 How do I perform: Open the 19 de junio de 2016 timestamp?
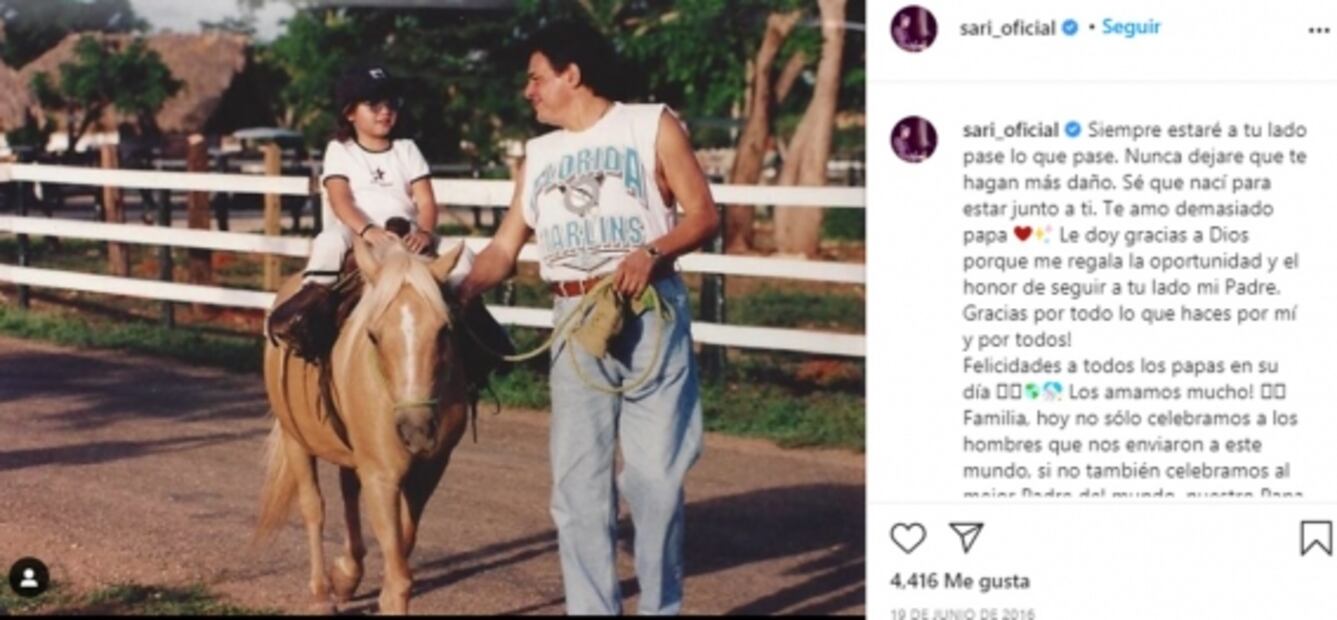[x=962, y=613]
